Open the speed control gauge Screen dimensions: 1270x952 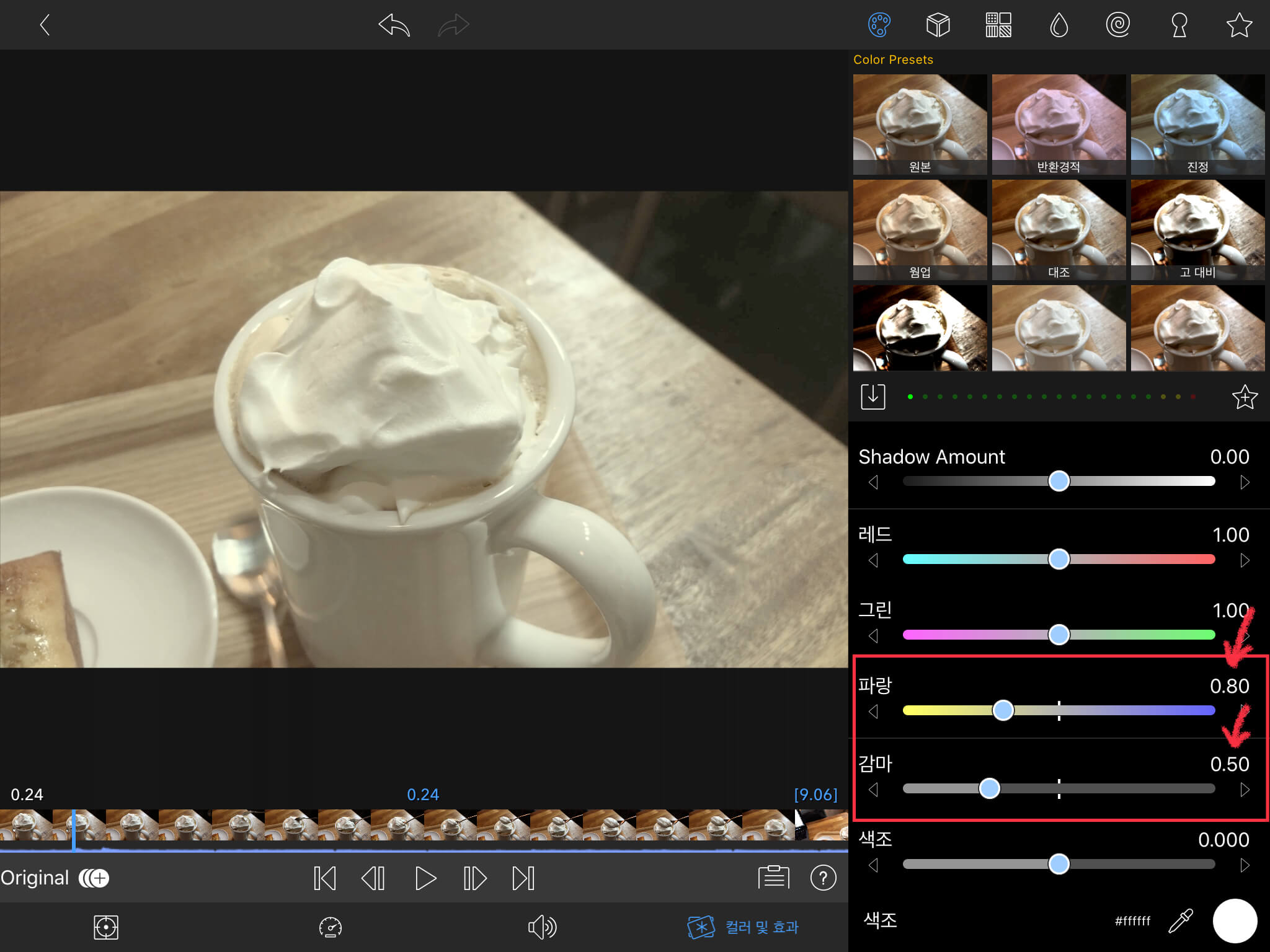tap(330, 927)
